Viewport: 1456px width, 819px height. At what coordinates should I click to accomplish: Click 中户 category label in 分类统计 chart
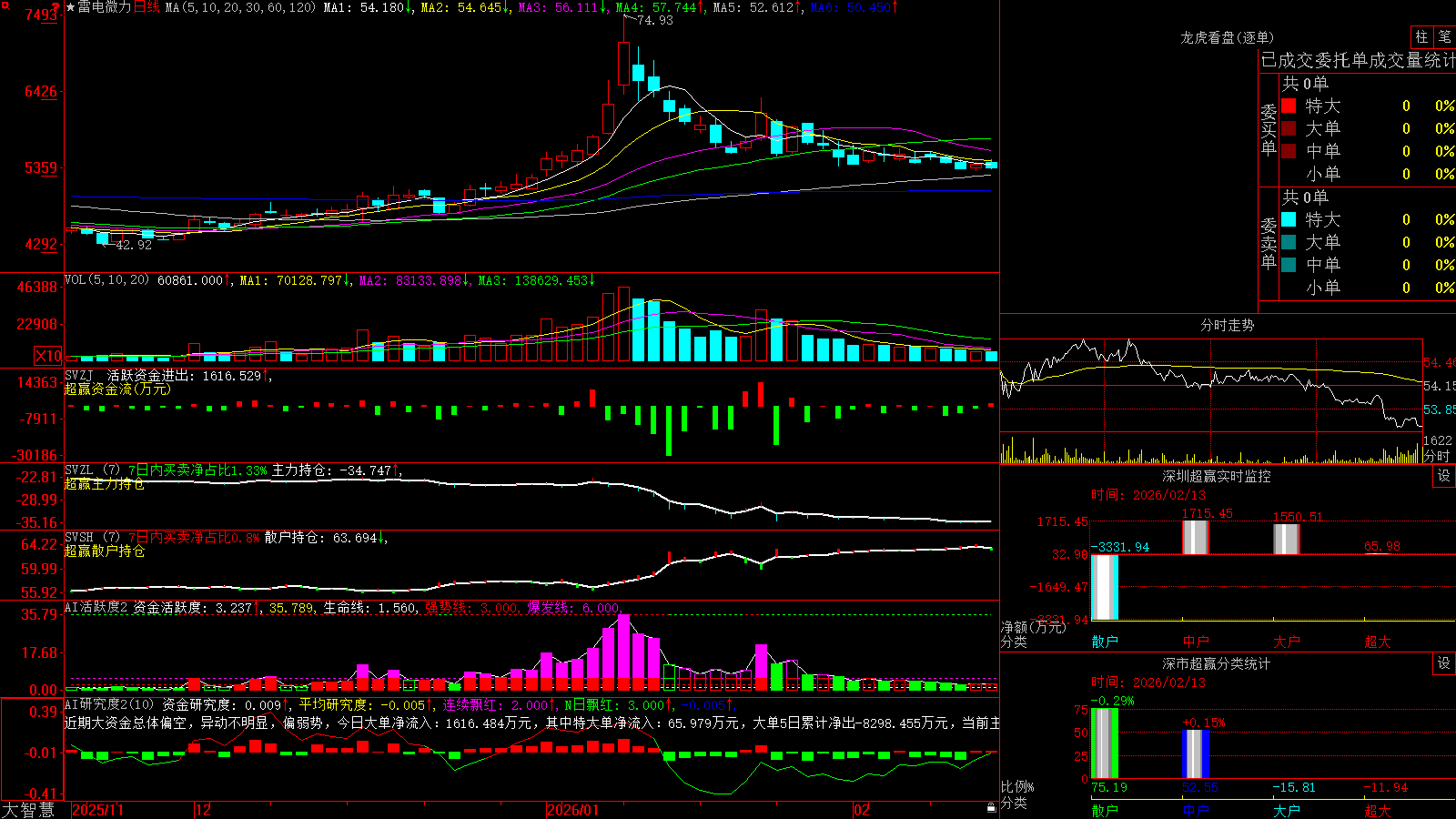(1196, 810)
